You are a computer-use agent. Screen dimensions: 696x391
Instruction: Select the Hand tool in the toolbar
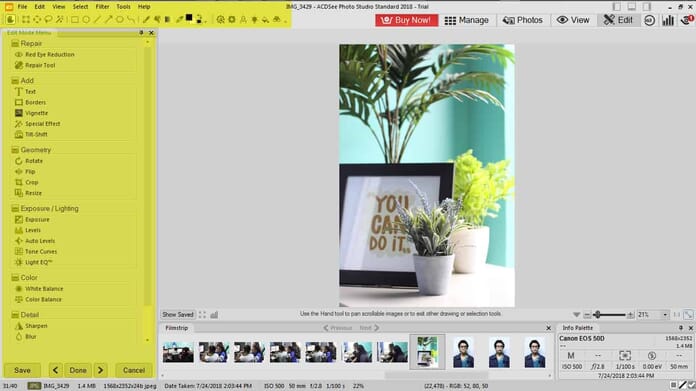point(10,20)
